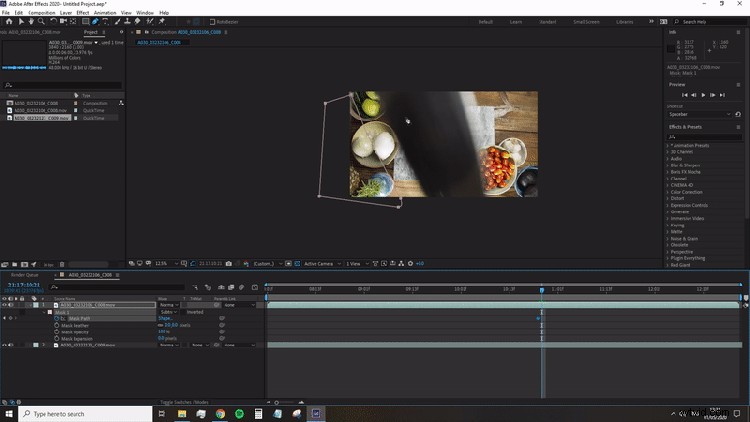
Task: Open the 1 View layout dropdown
Action: click(x=357, y=264)
